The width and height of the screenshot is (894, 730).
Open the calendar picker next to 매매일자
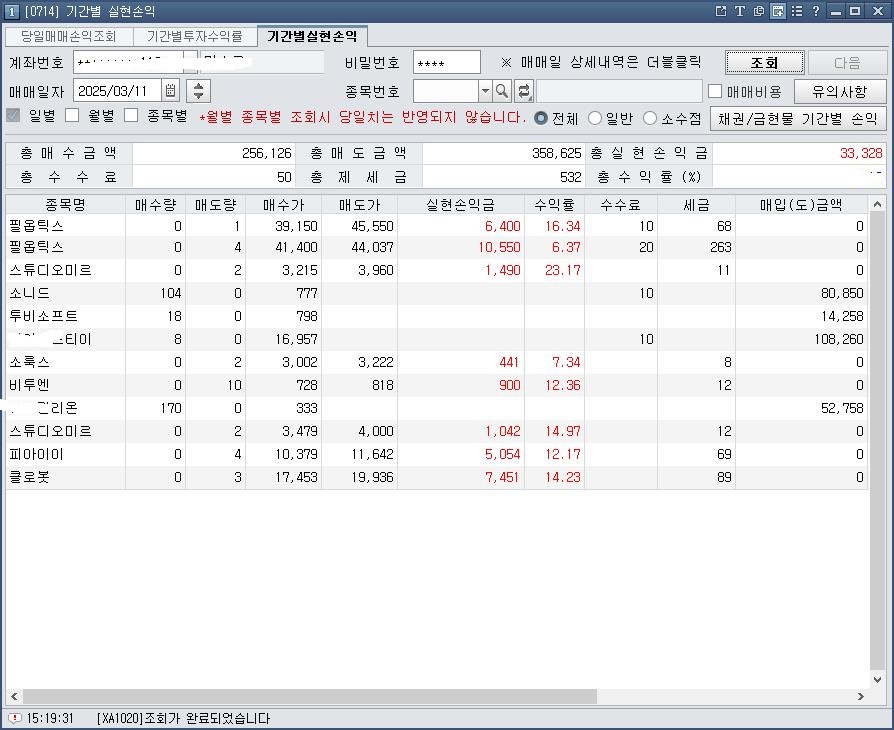(x=171, y=91)
